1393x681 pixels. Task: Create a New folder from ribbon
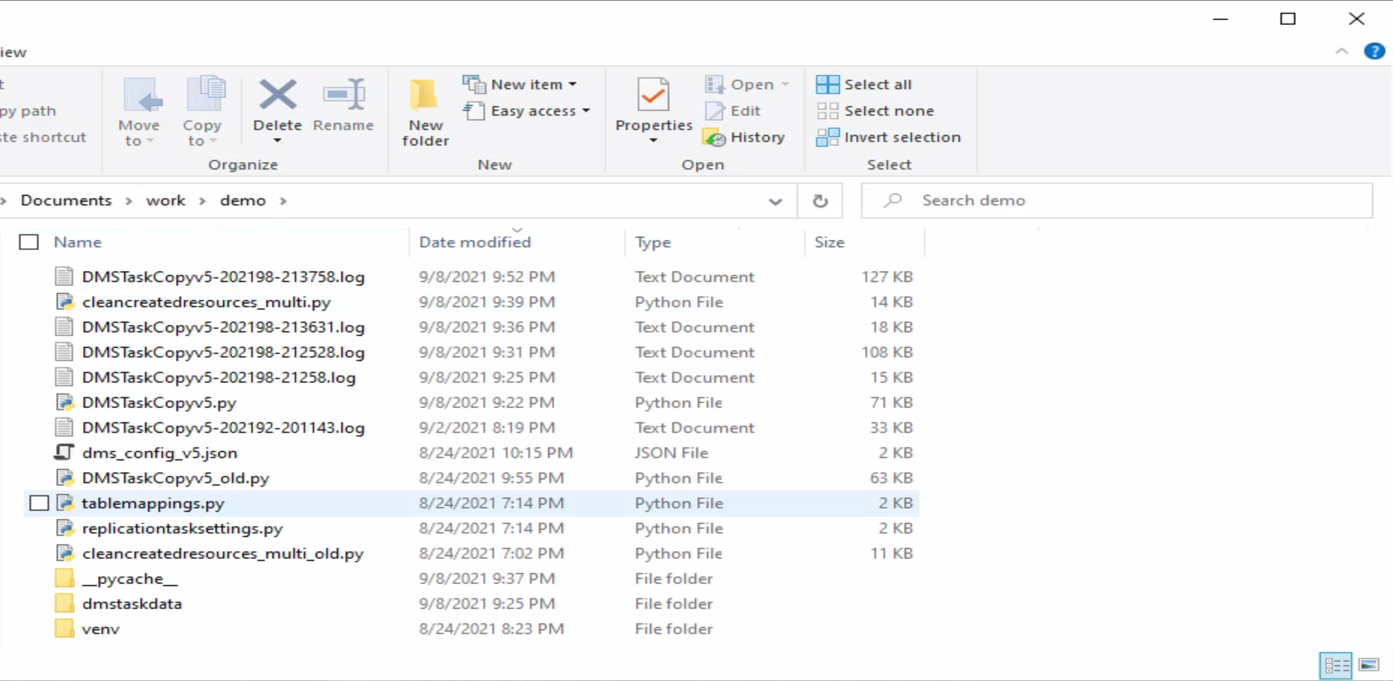pyautogui.click(x=425, y=111)
